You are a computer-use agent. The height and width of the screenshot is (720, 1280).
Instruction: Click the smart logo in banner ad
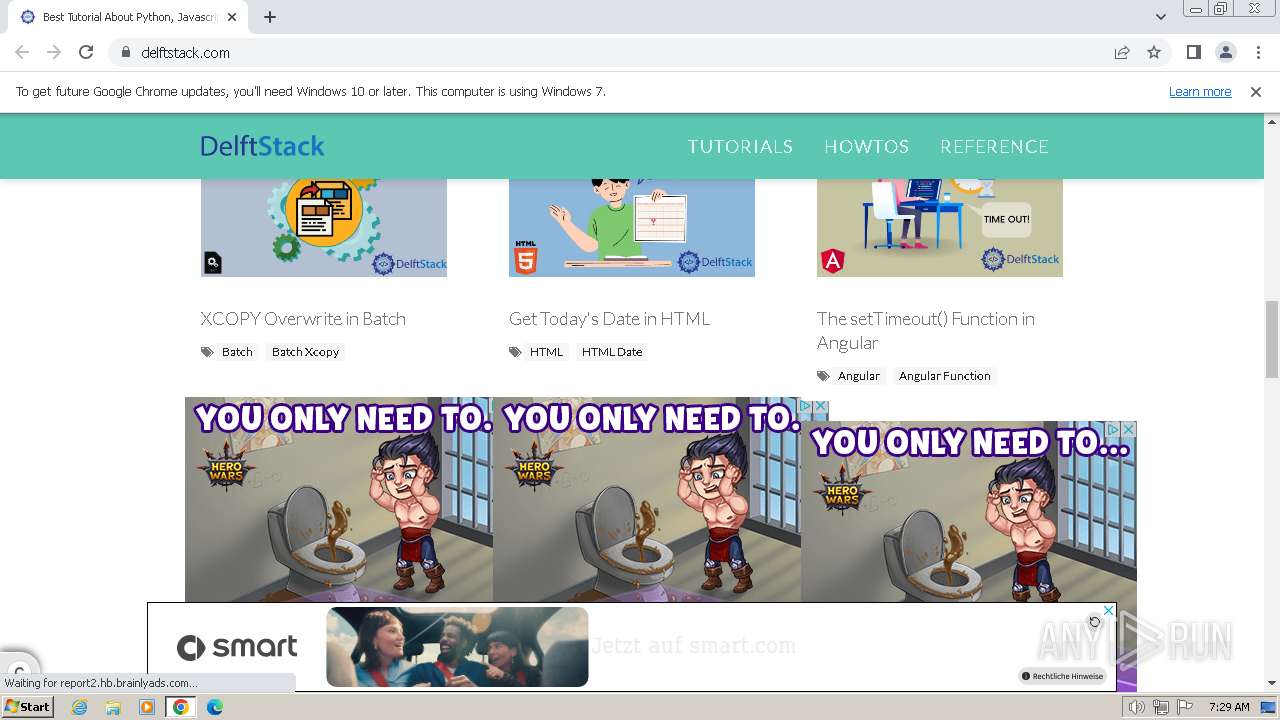[237, 647]
